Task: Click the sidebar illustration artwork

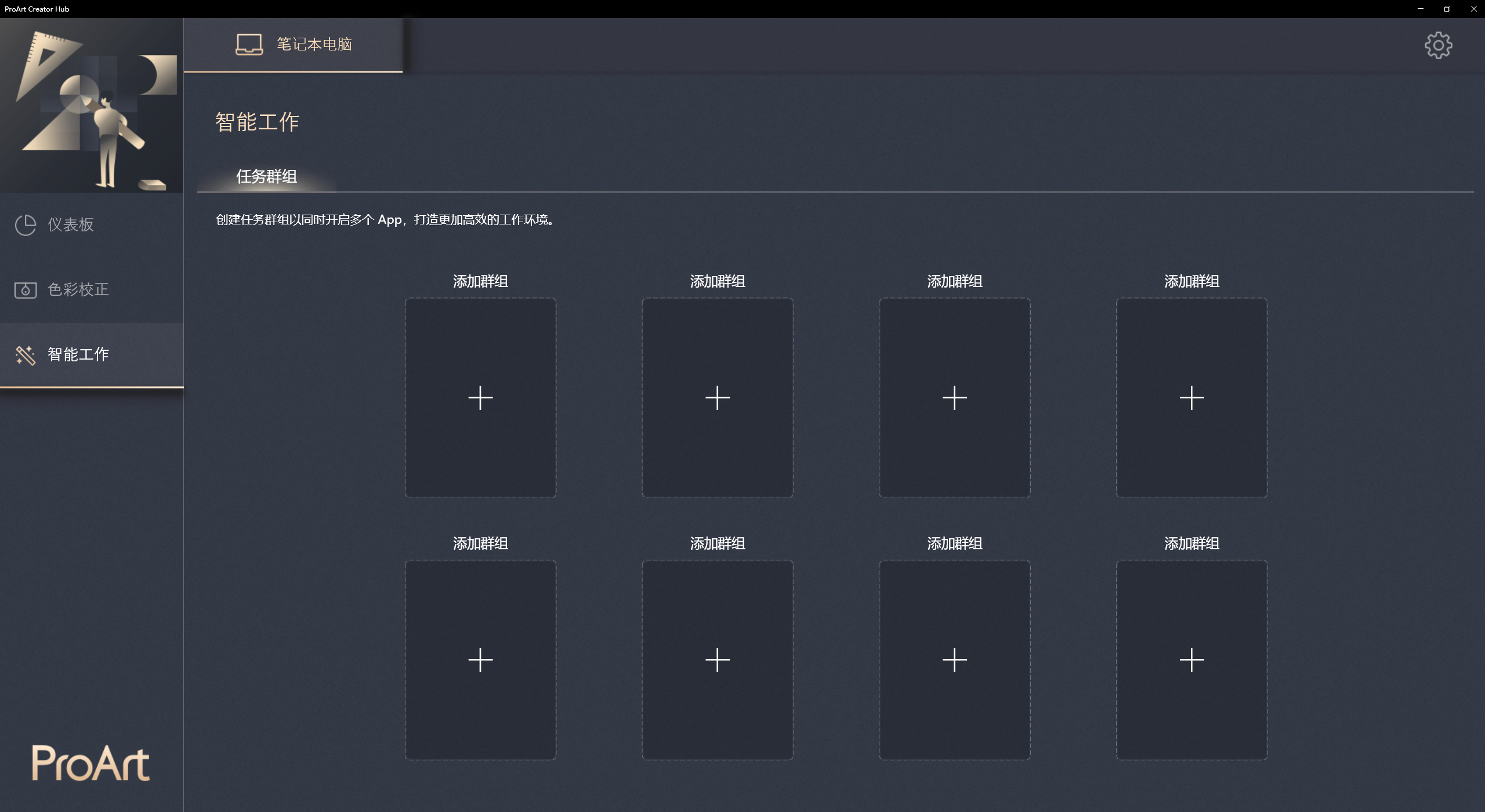Action: 92,106
